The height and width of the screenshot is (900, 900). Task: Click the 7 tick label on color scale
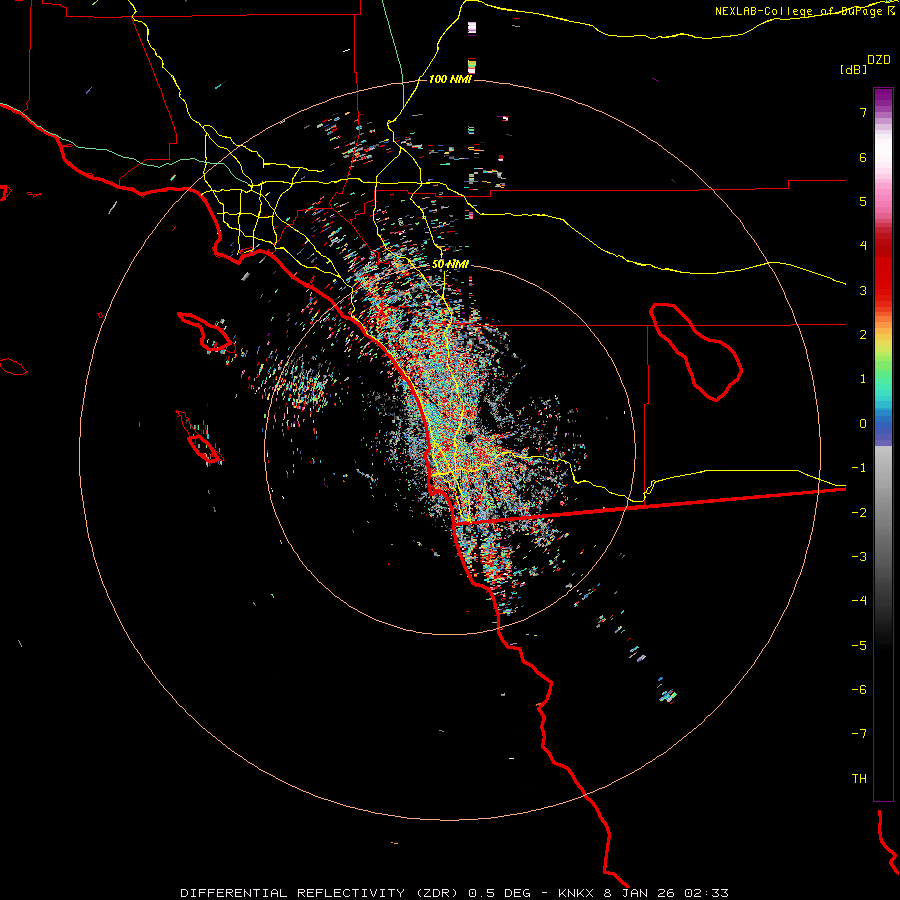pyautogui.click(x=863, y=112)
